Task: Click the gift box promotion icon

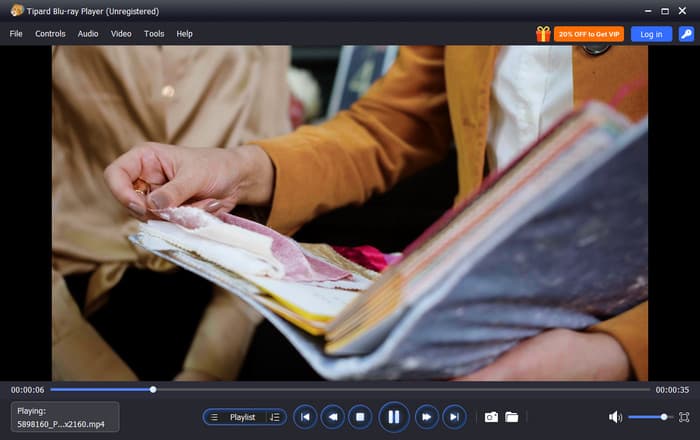Action: point(543,34)
